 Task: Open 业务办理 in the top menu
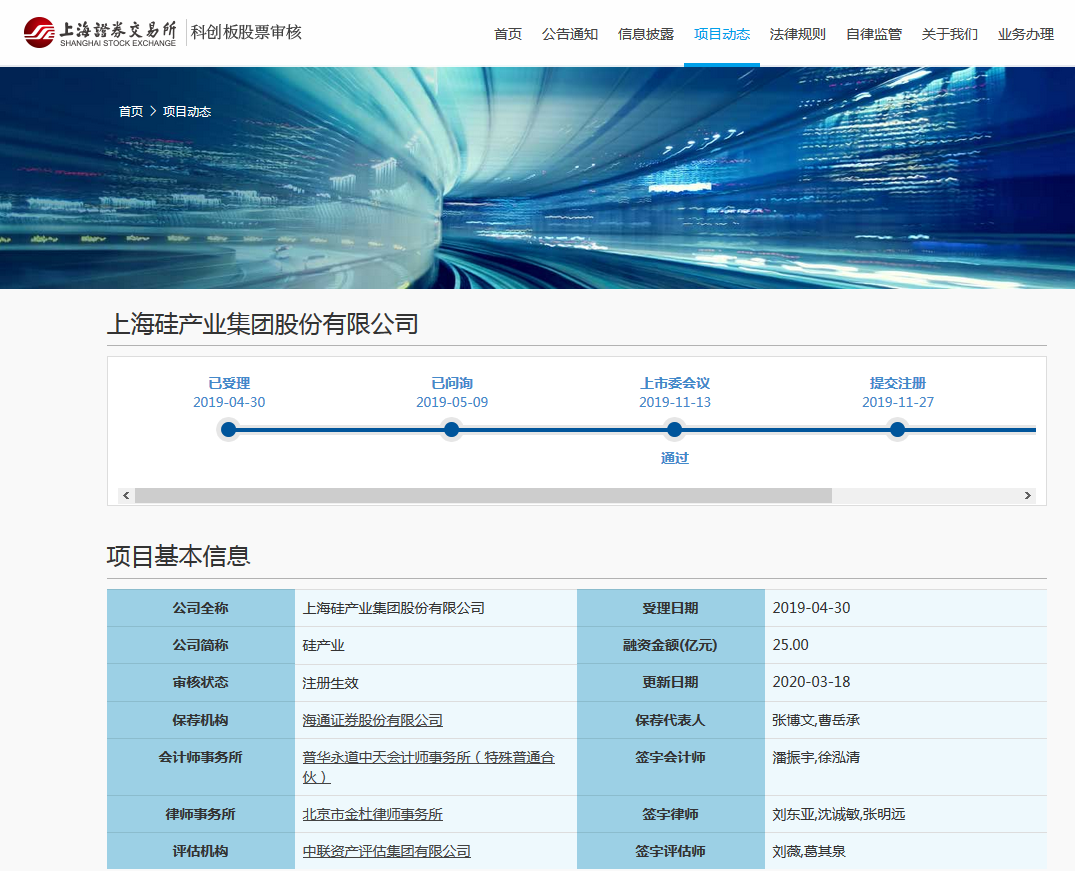pyautogui.click(x=1026, y=34)
